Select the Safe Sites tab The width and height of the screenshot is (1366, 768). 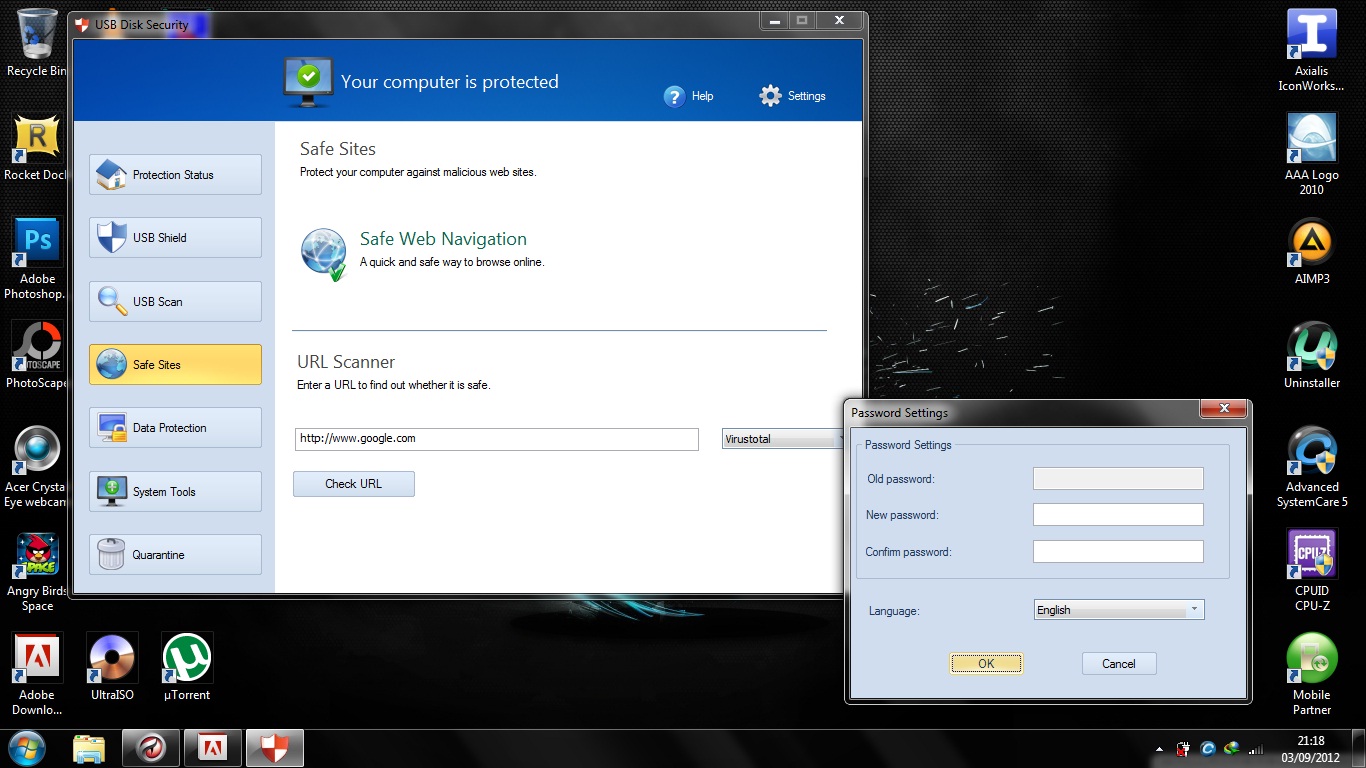[175, 365]
